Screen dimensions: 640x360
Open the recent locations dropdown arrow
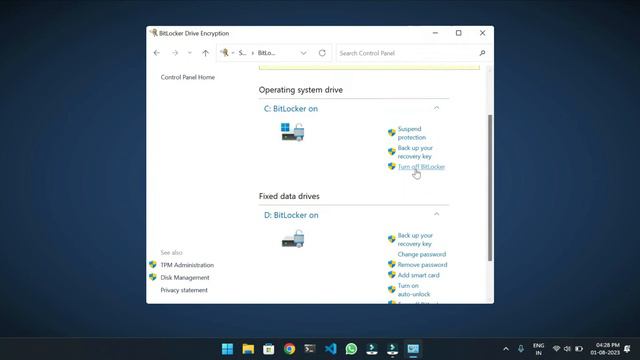(x=189, y=53)
